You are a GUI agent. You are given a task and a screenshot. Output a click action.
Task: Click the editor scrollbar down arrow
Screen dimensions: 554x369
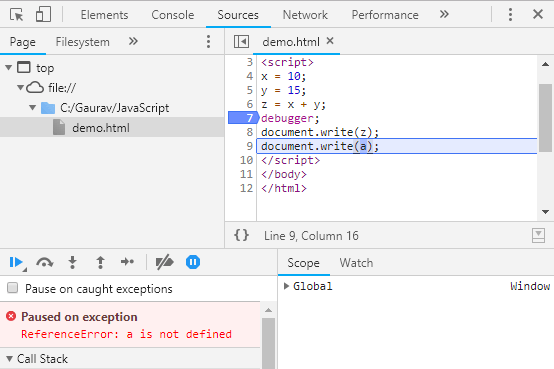545,212
